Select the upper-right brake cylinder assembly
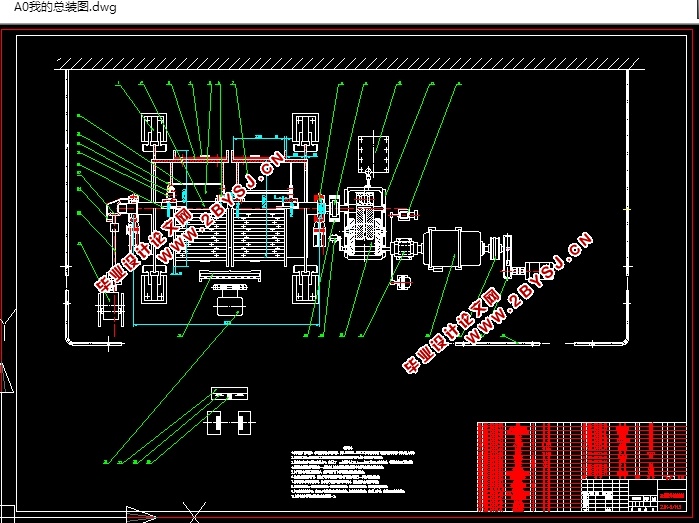Image resolution: width=699 pixels, height=523 pixels. pos(305,133)
